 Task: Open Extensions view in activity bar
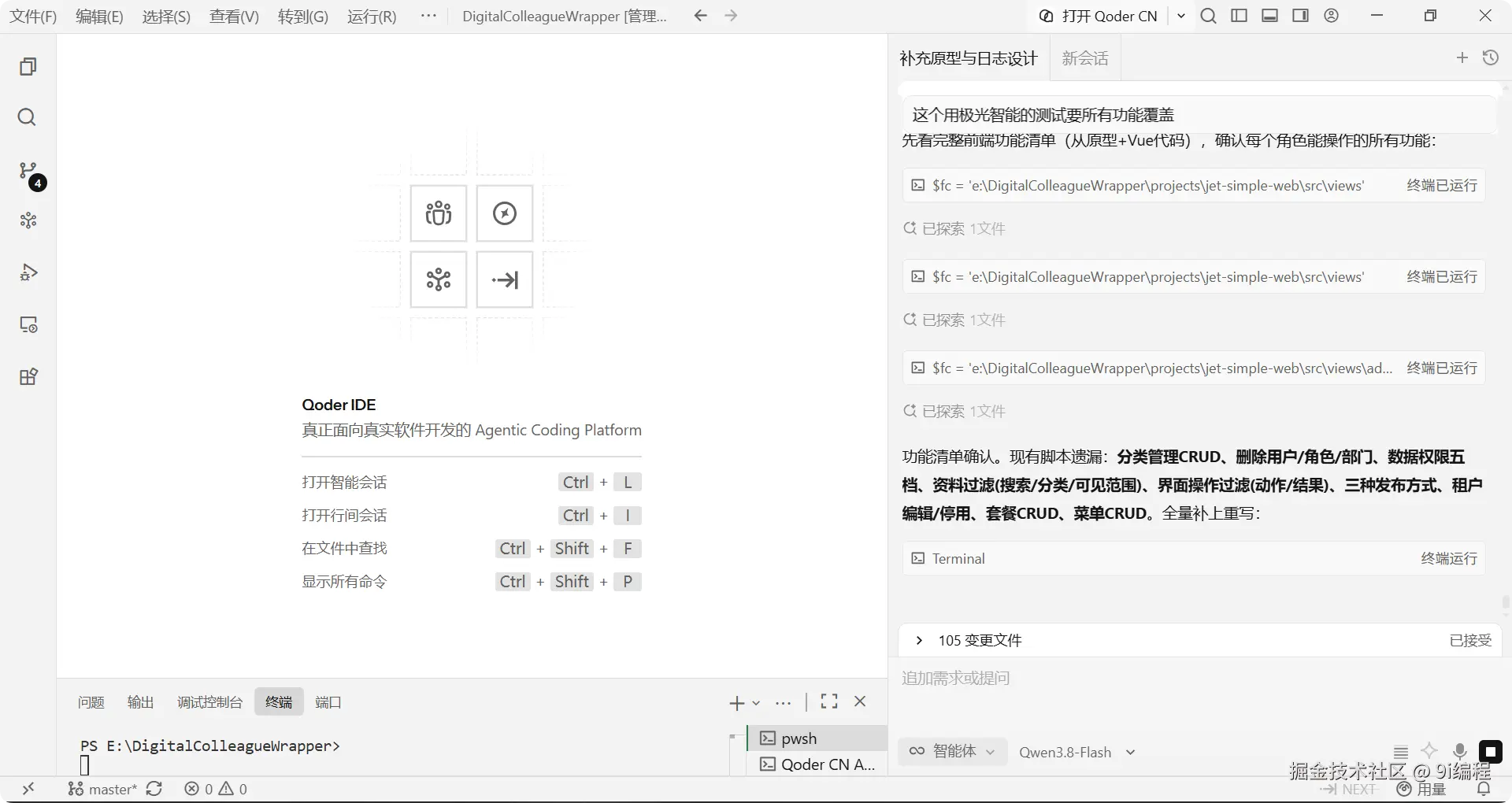(28, 376)
